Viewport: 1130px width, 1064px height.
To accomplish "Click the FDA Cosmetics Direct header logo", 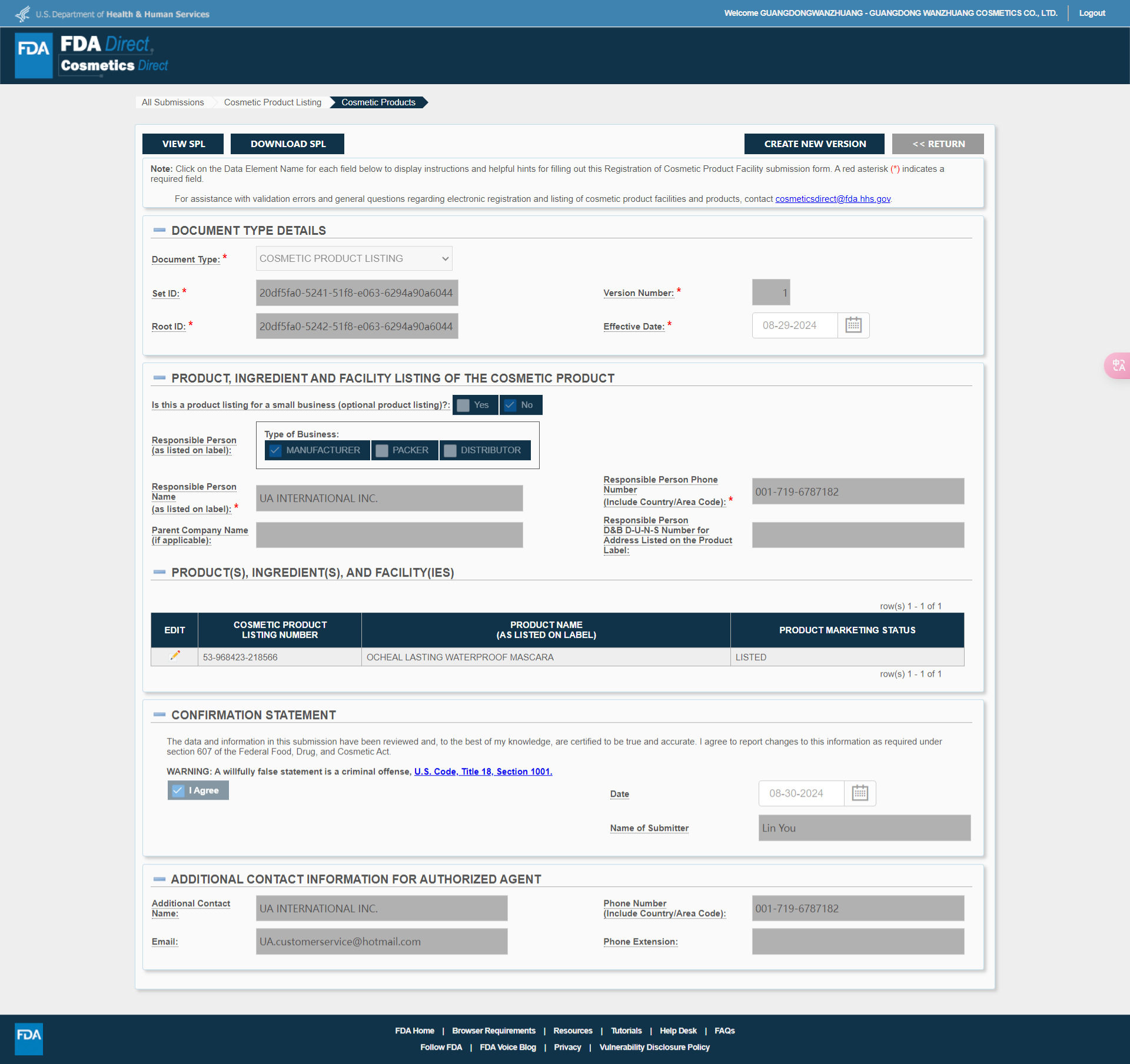I will click(92, 55).
